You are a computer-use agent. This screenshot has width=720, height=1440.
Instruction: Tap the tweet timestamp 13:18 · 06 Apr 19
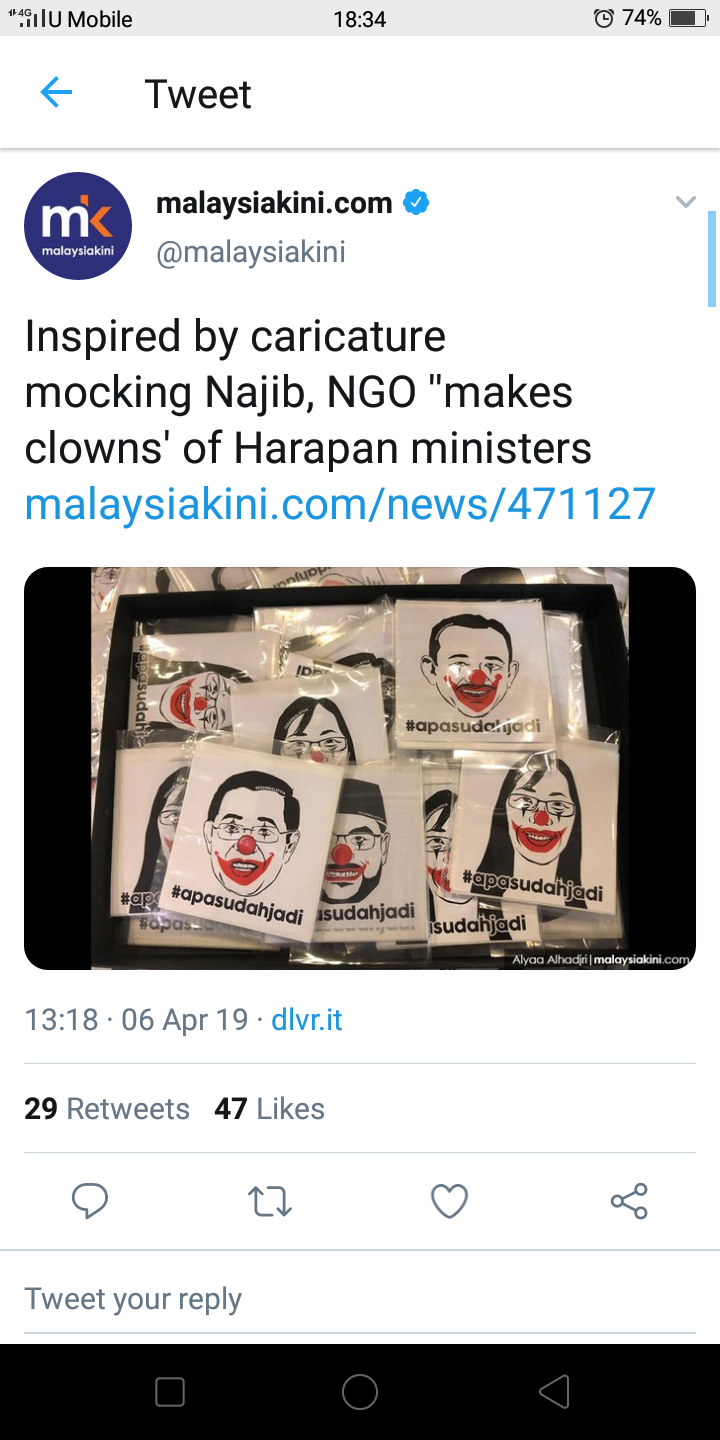coord(136,1020)
